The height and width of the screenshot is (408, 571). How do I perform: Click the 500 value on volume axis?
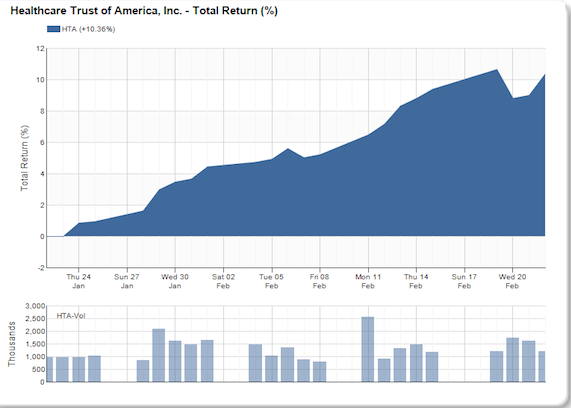point(39,369)
